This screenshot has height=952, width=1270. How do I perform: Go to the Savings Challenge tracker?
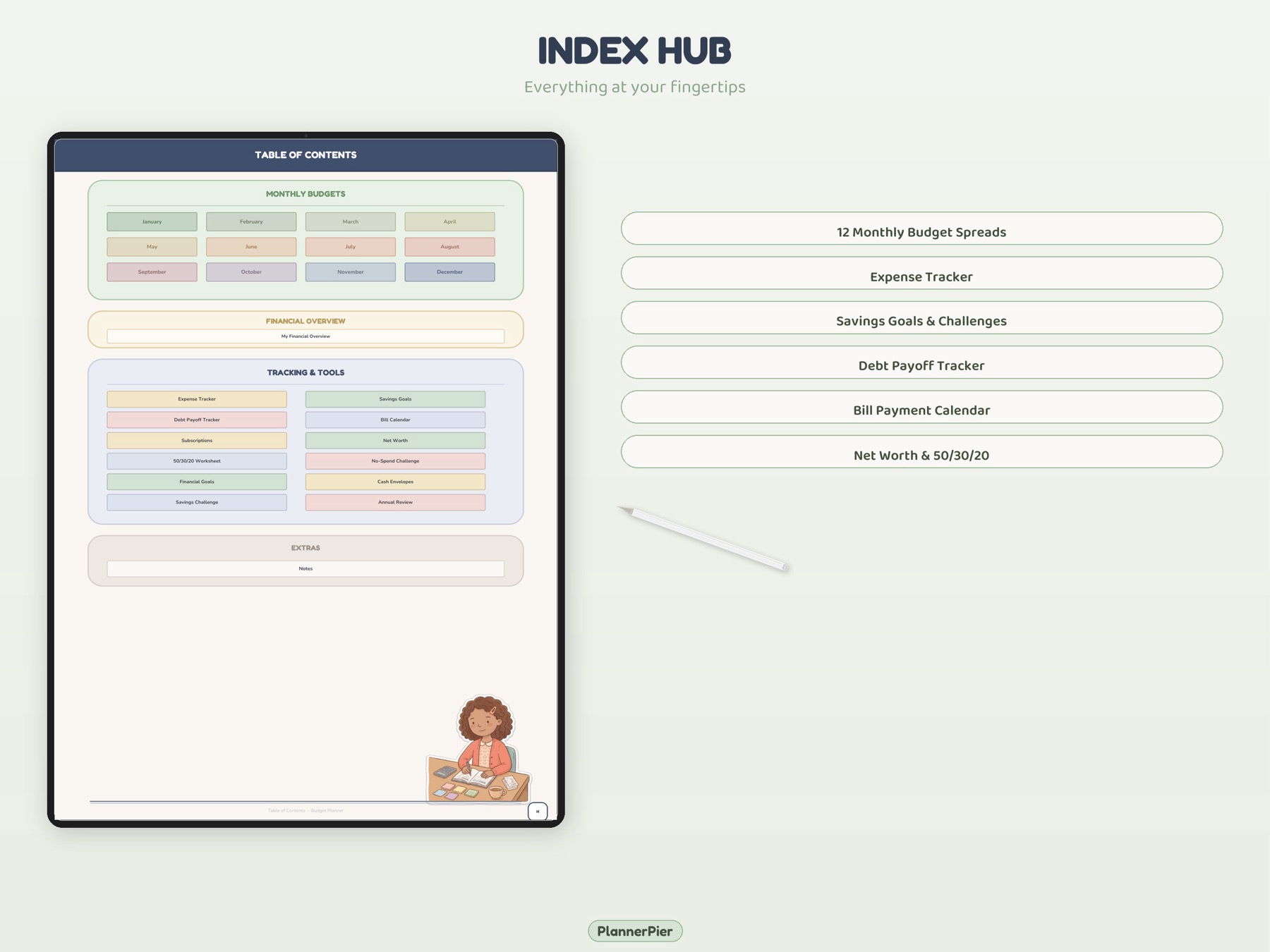(x=196, y=502)
